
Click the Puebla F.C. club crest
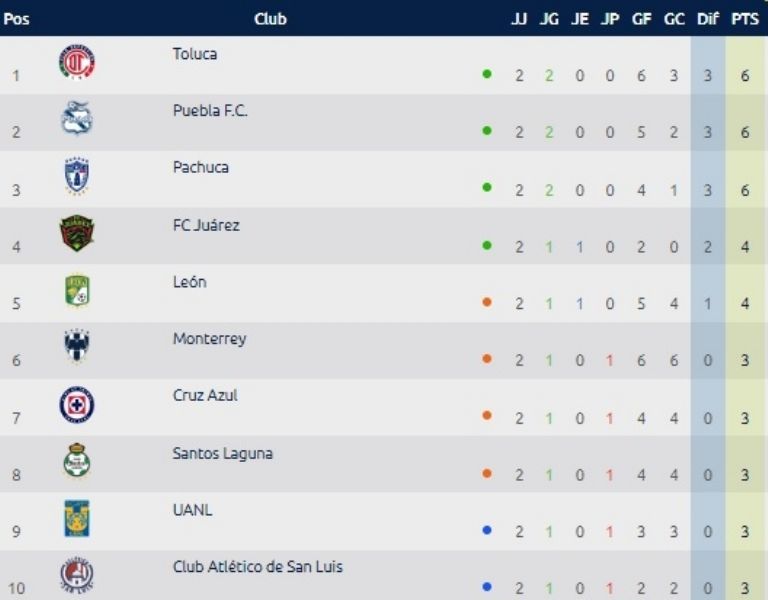pyautogui.click(x=77, y=119)
